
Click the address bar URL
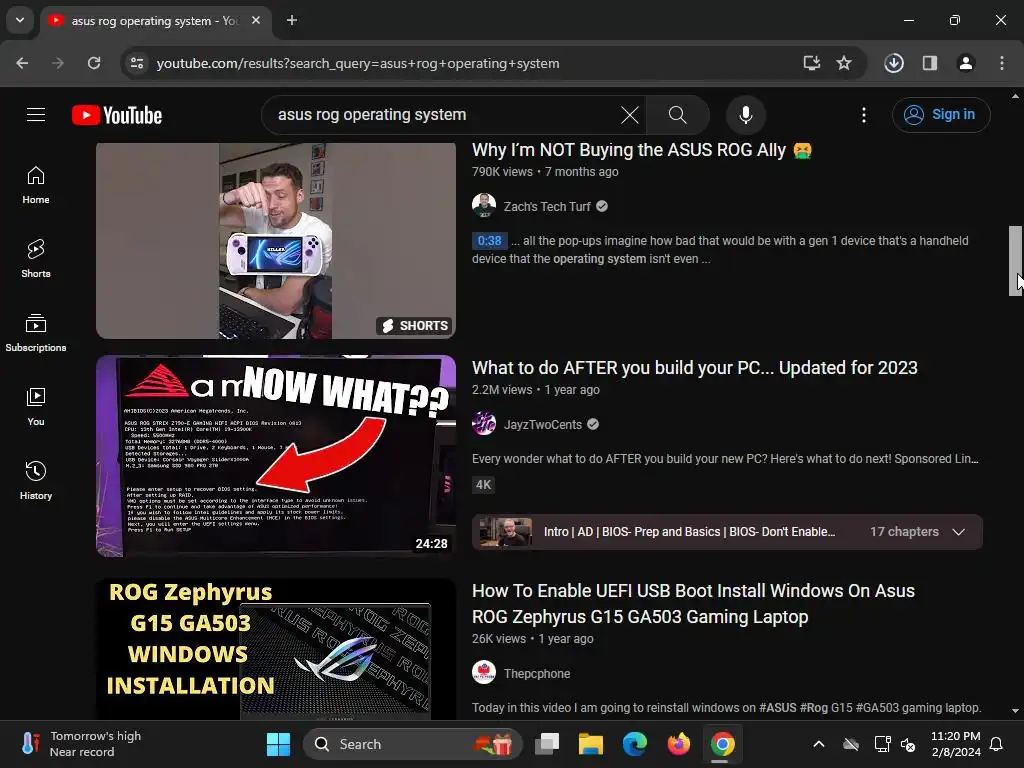358,63
